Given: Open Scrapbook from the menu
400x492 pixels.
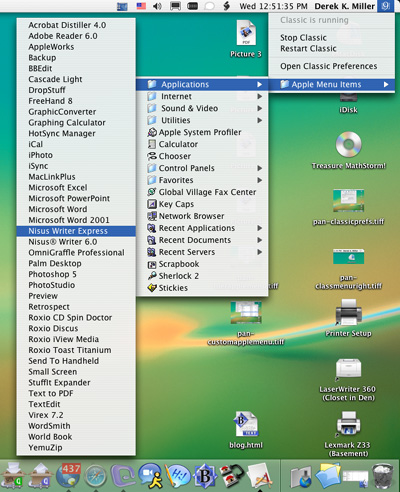Looking at the screenshot, I should tap(202, 264).
